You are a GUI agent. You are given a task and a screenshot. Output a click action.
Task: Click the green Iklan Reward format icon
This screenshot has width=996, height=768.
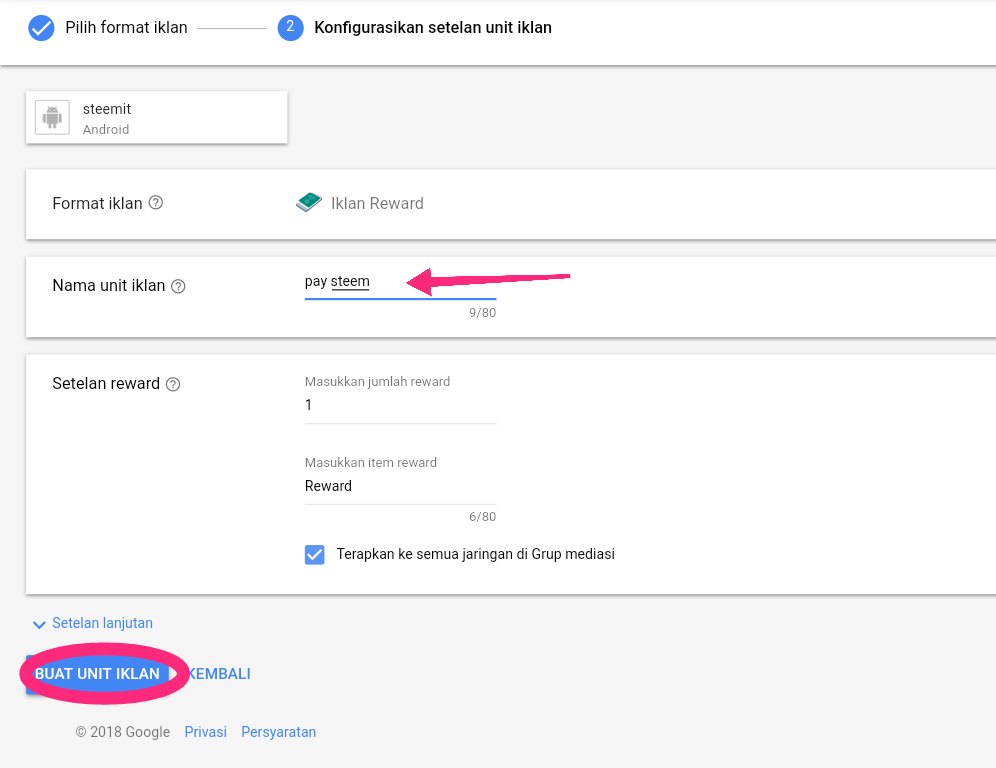point(309,203)
